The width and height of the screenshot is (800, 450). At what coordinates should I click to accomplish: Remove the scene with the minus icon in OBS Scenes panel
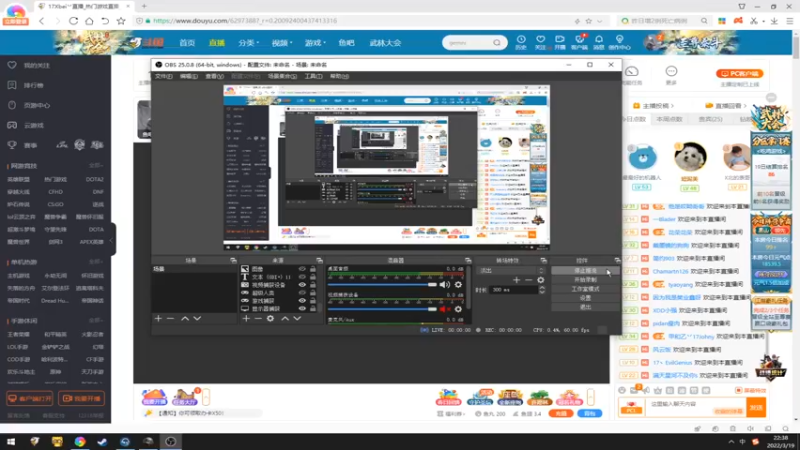pos(170,318)
